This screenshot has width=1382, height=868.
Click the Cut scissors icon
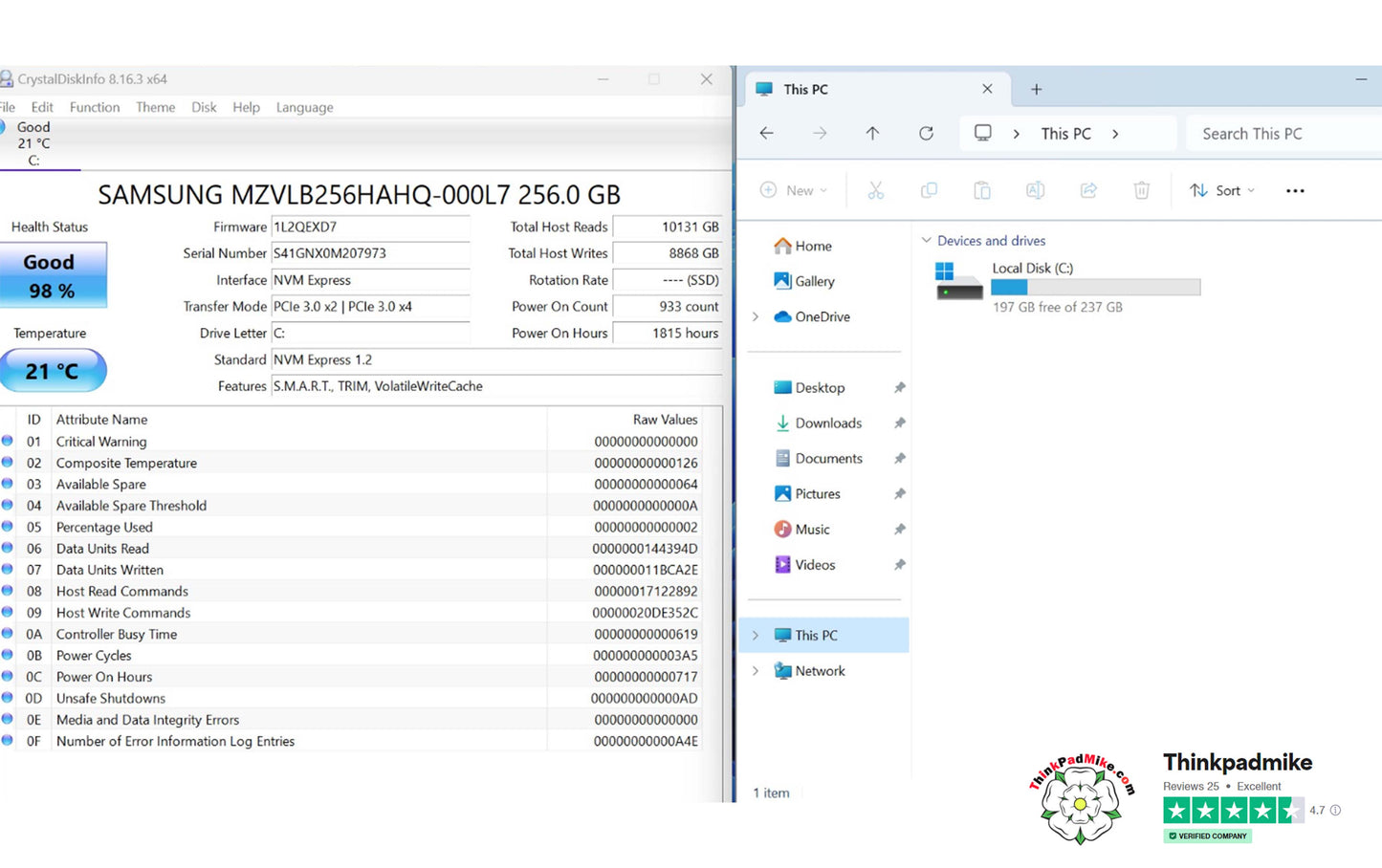point(875,190)
